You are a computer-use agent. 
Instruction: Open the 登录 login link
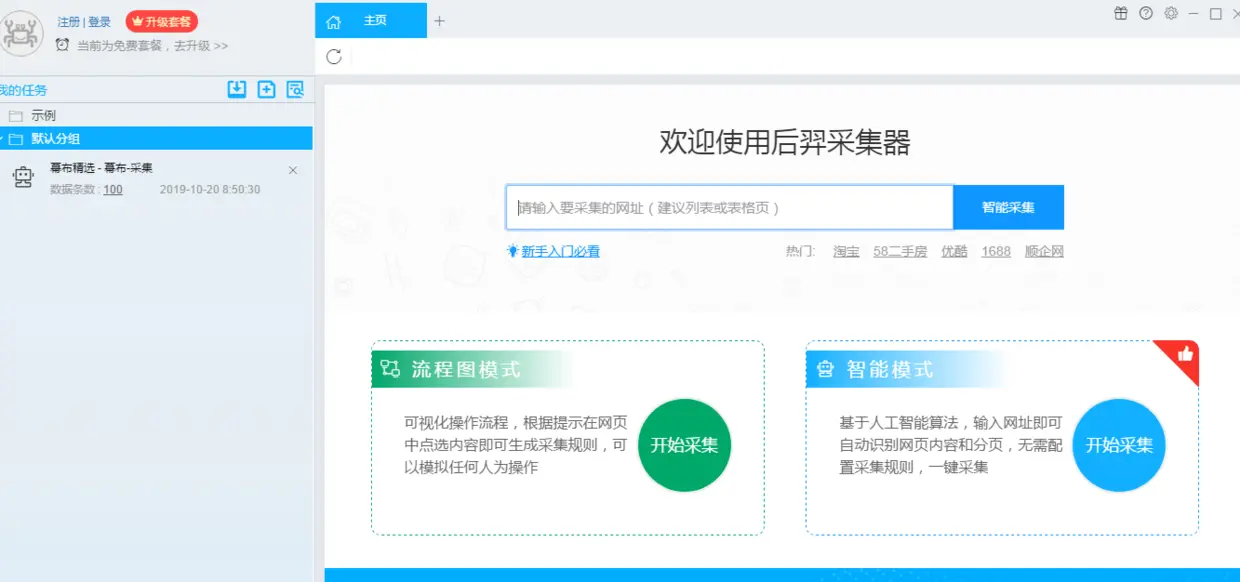(100, 22)
